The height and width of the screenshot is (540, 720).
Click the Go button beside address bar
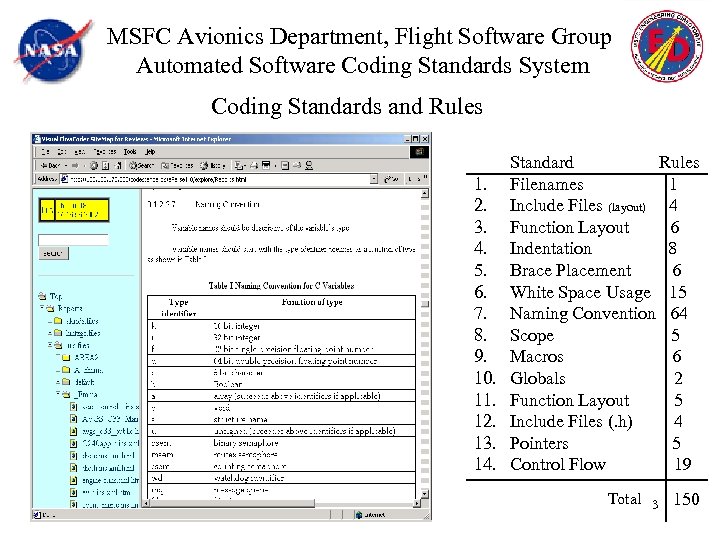pos(391,179)
